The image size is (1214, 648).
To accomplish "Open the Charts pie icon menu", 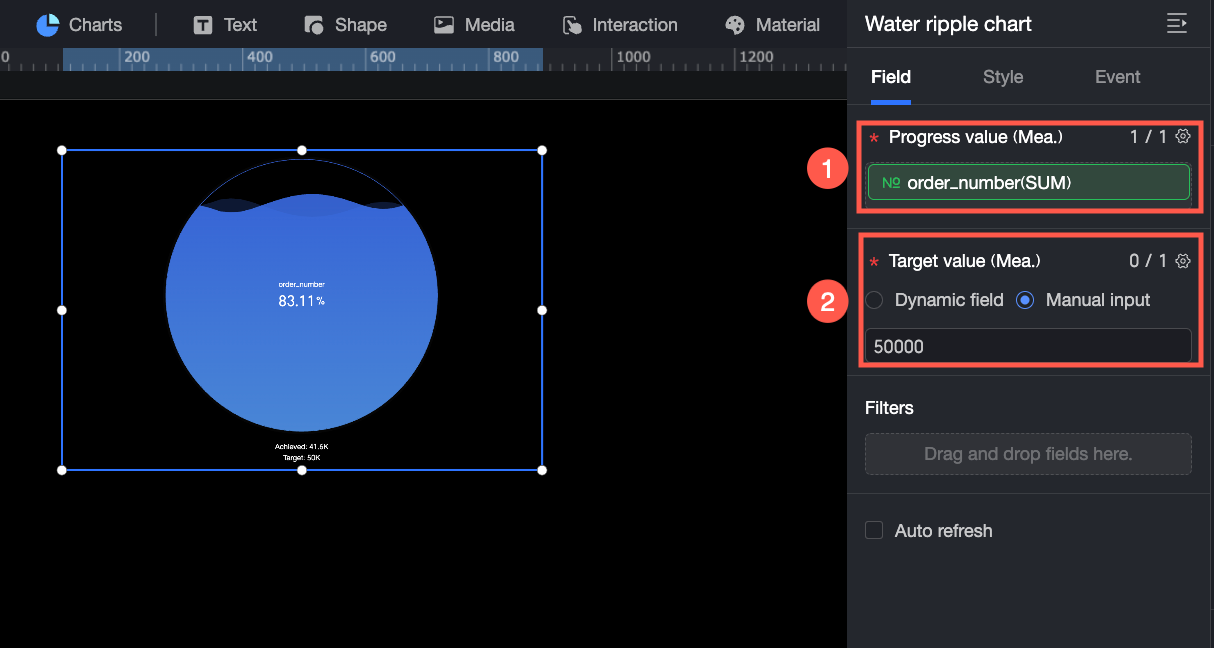I will pos(47,25).
